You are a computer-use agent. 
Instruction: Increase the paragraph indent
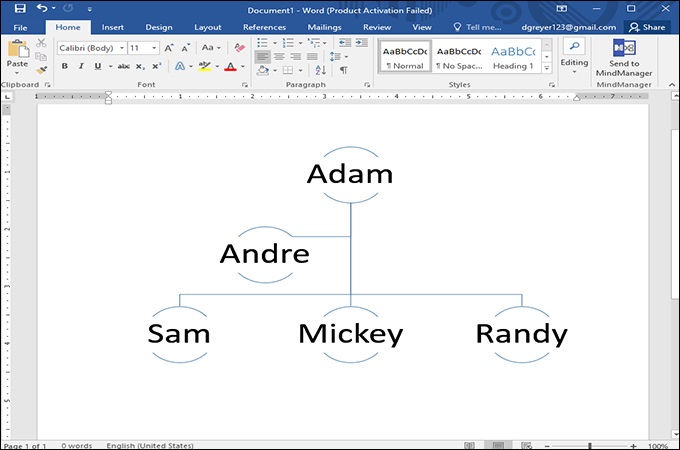pos(361,42)
